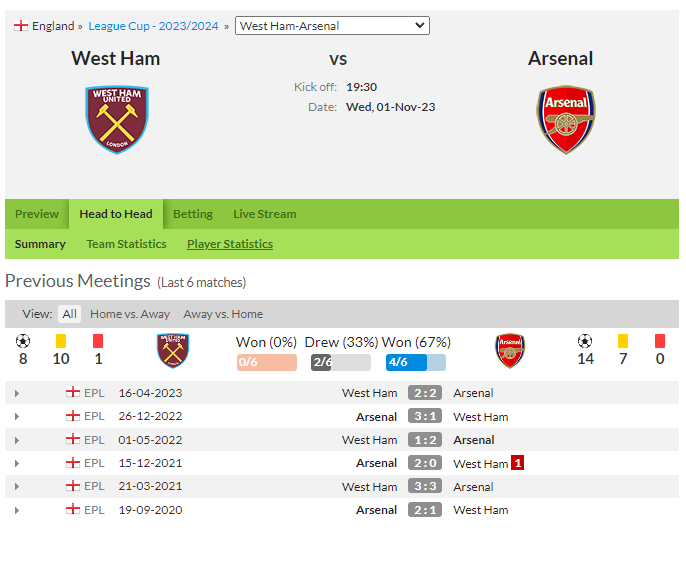Click West Ham's goals football icon
Image resolution: width=686 pixels, height=561 pixels.
pos(23,341)
